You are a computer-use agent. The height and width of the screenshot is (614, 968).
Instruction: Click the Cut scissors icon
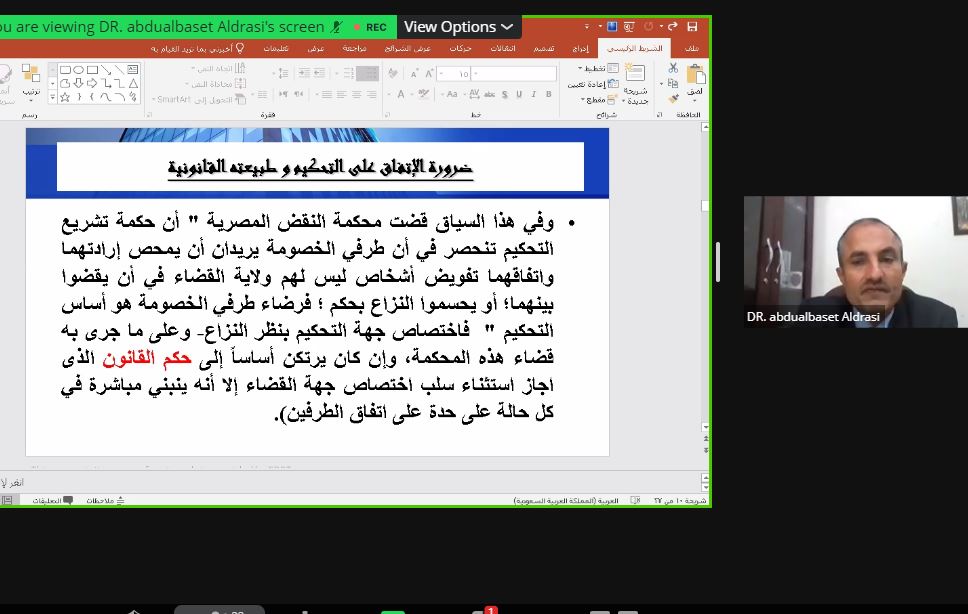(x=673, y=68)
